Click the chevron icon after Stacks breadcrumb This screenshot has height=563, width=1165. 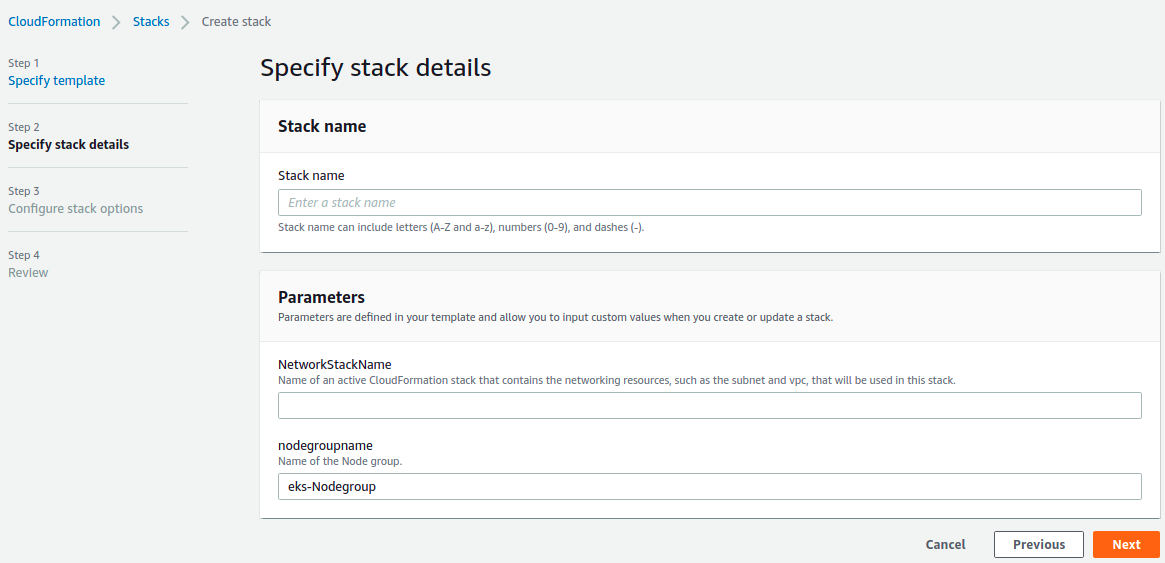[186, 22]
